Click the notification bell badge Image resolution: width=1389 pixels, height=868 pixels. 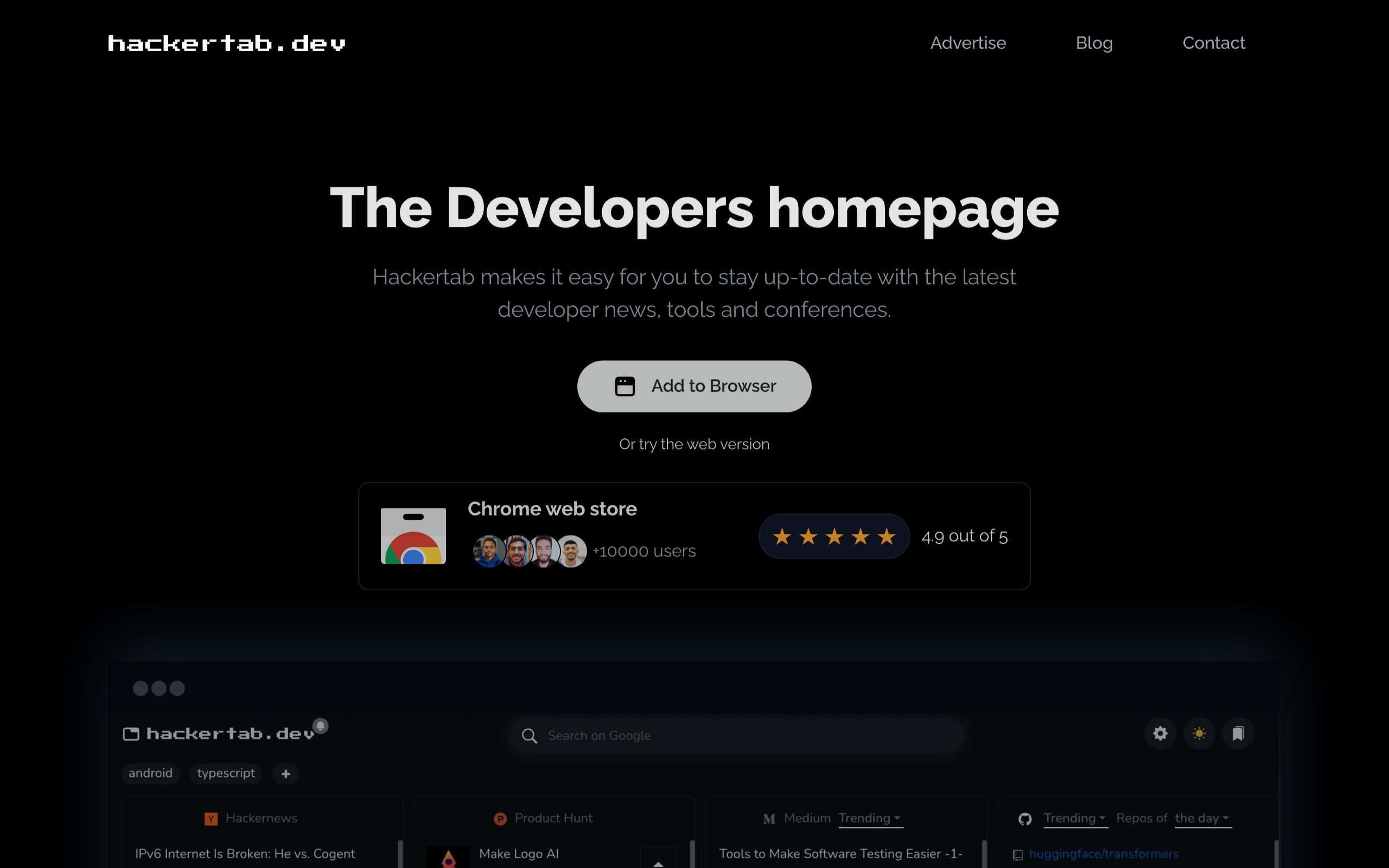click(320, 726)
